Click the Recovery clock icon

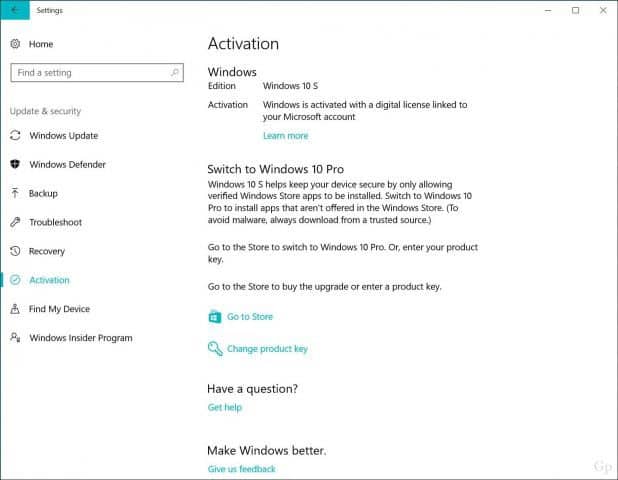[15, 251]
